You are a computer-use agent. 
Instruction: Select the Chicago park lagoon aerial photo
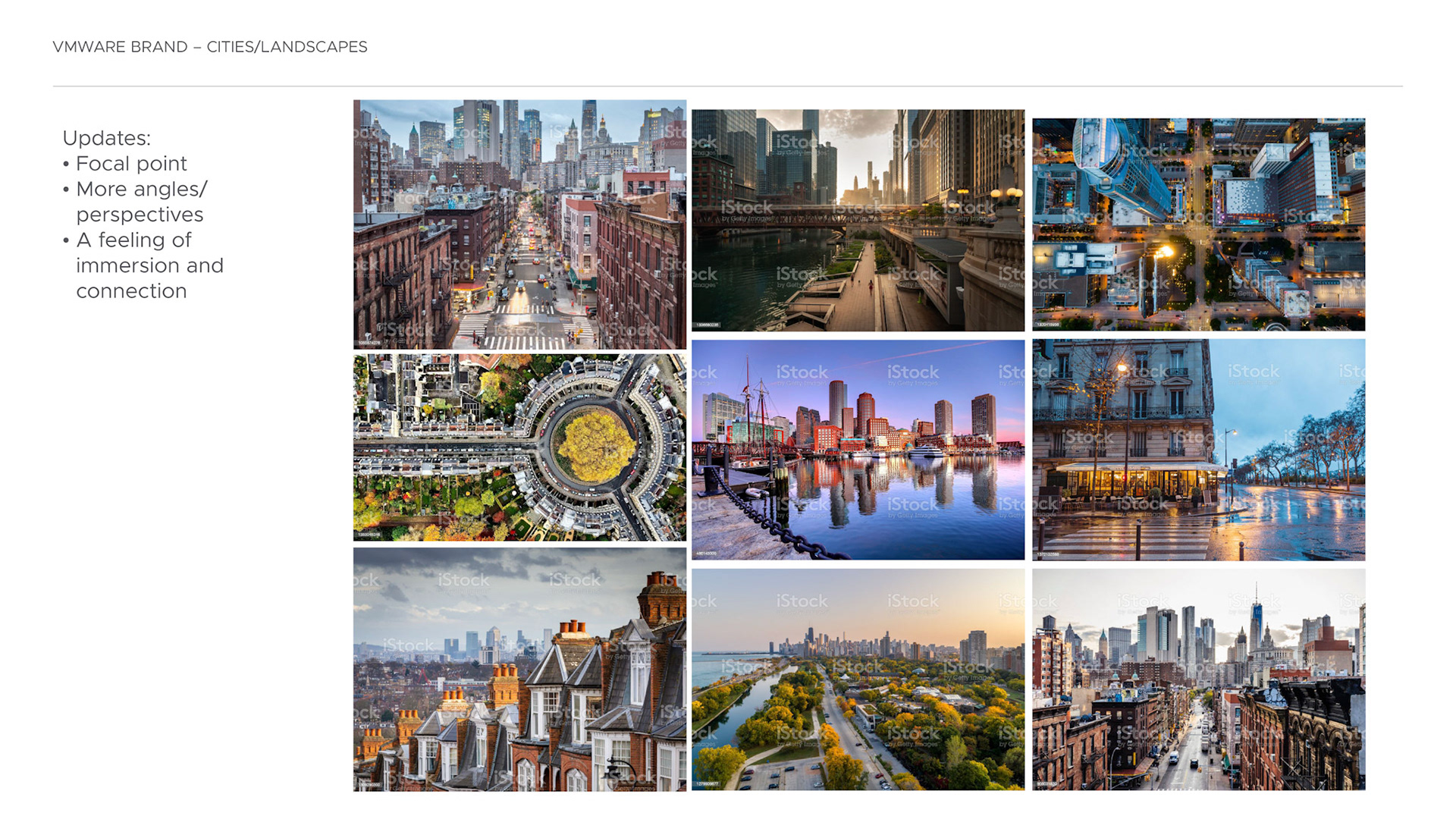click(x=858, y=679)
